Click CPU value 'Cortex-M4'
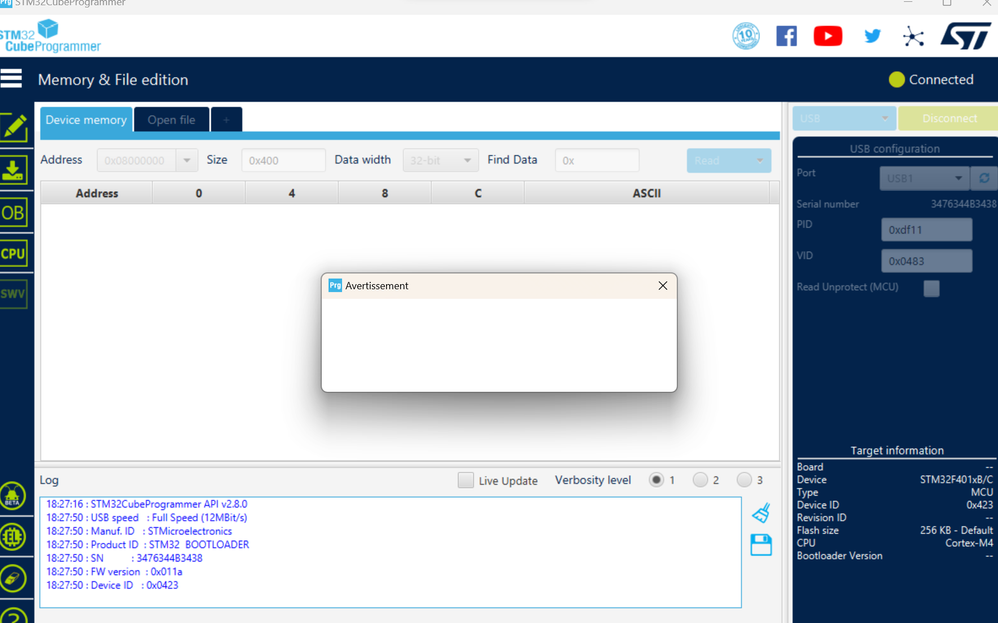Image resolution: width=998 pixels, height=623 pixels. point(969,543)
